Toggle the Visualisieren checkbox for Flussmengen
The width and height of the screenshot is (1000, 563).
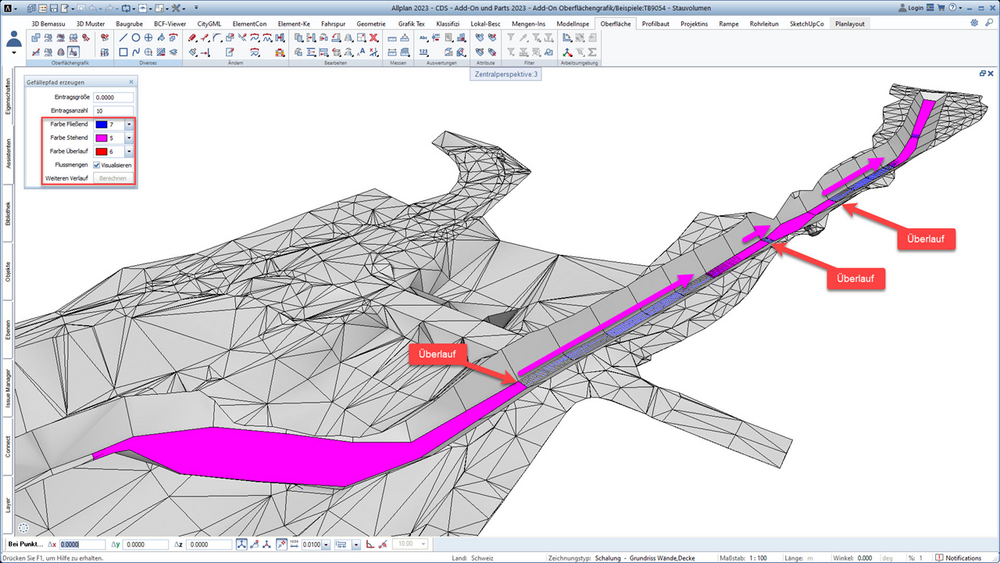click(x=97, y=165)
